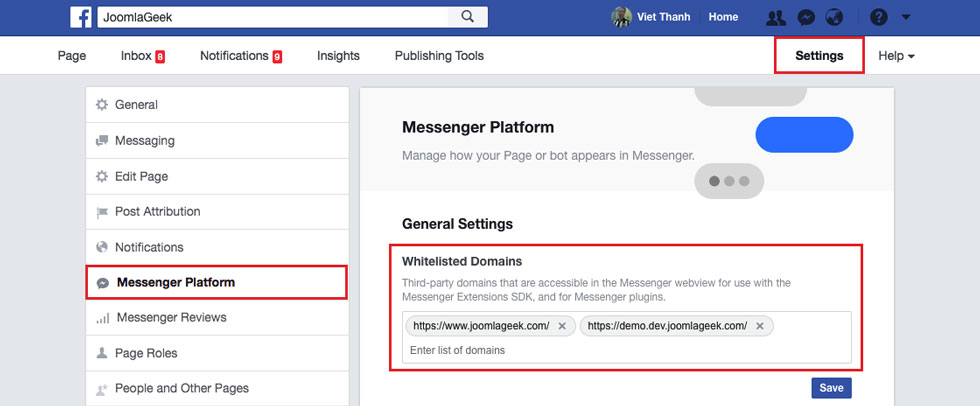Click the JoomlaGeek search field
The image size is (980, 406).
coord(272,17)
